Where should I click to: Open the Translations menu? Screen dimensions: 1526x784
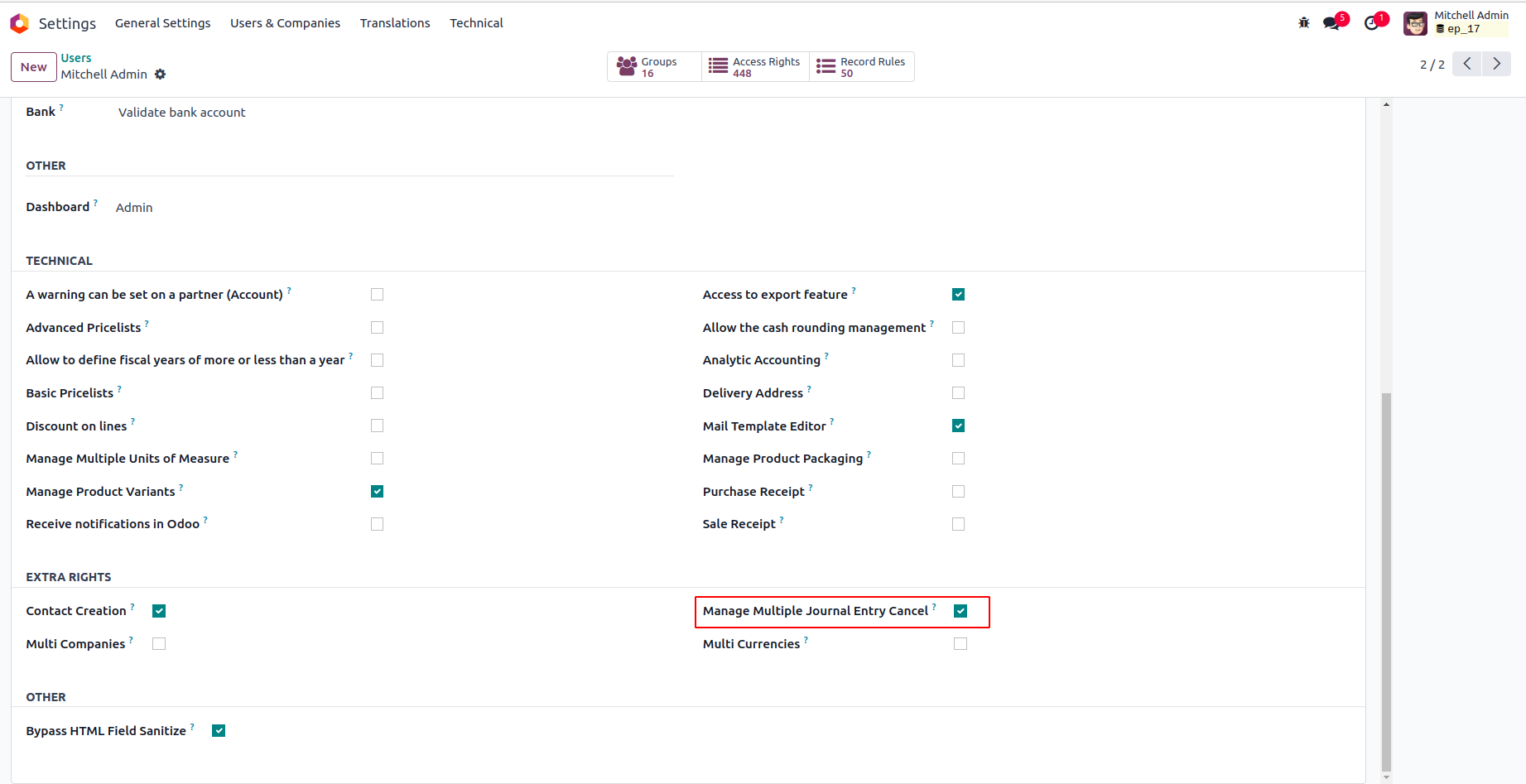click(x=395, y=23)
